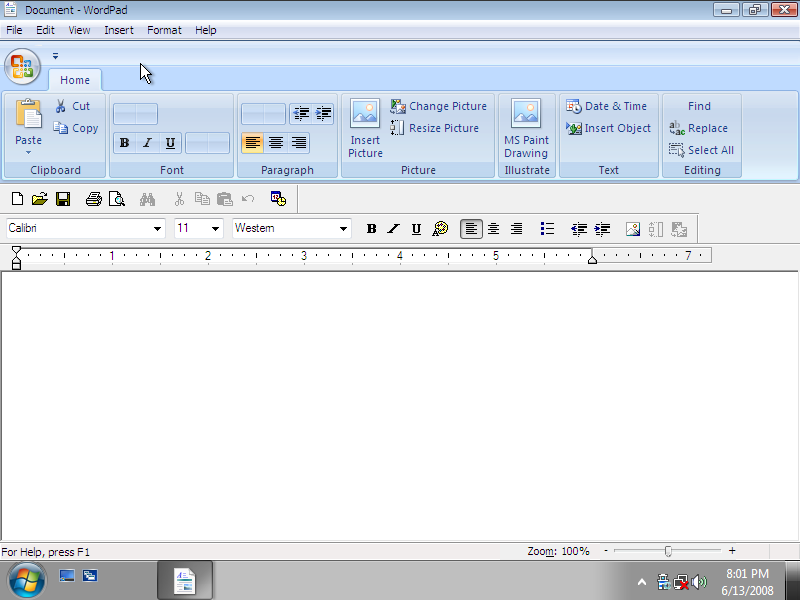Open the Insert menu
The width and height of the screenshot is (800, 600).
(x=119, y=30)
